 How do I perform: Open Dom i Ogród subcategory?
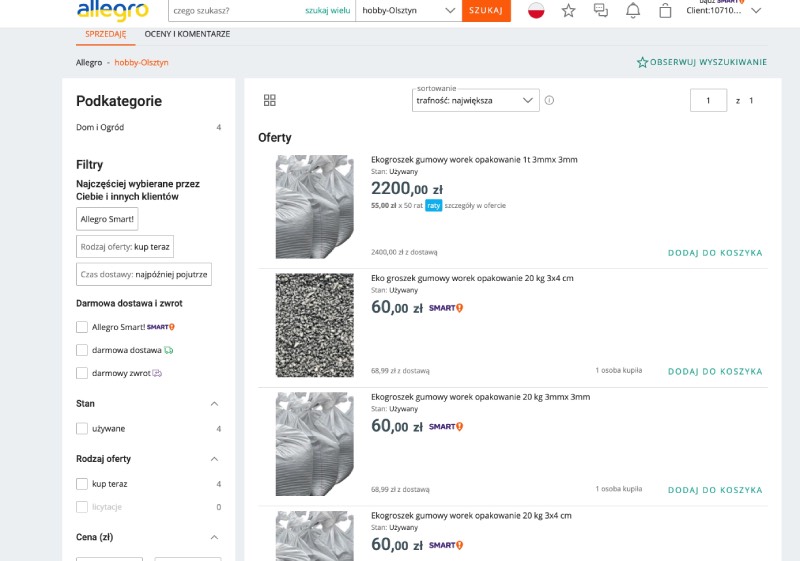pyautogui.click(x=100, y=128)
